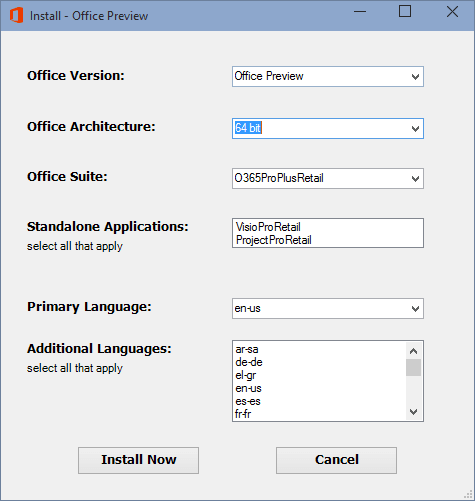Viewport: 475px width, 501px height.
Task: Select fr-fr in Additional Languages
Action: pyautogui.click(x=243, y=414)
